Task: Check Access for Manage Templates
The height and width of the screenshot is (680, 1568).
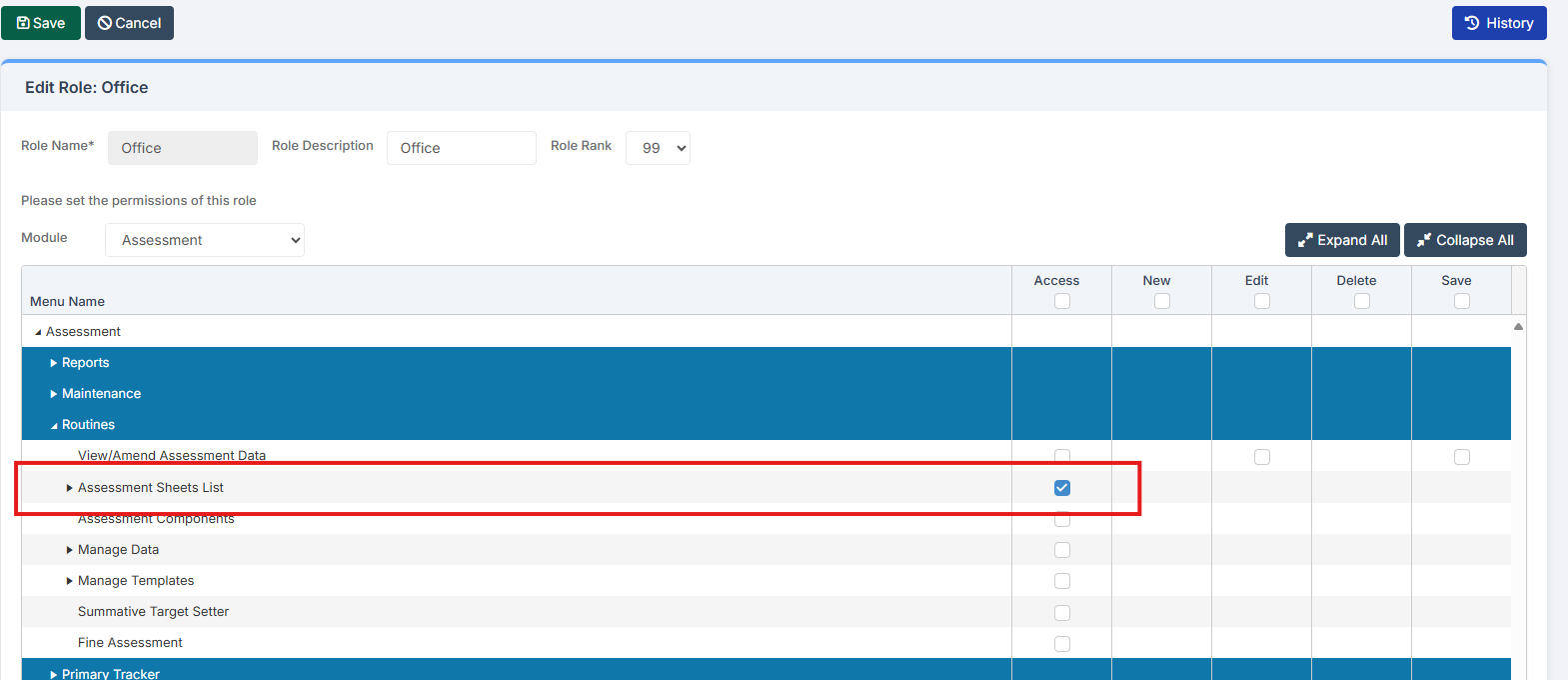Action: click(1061, 581)
